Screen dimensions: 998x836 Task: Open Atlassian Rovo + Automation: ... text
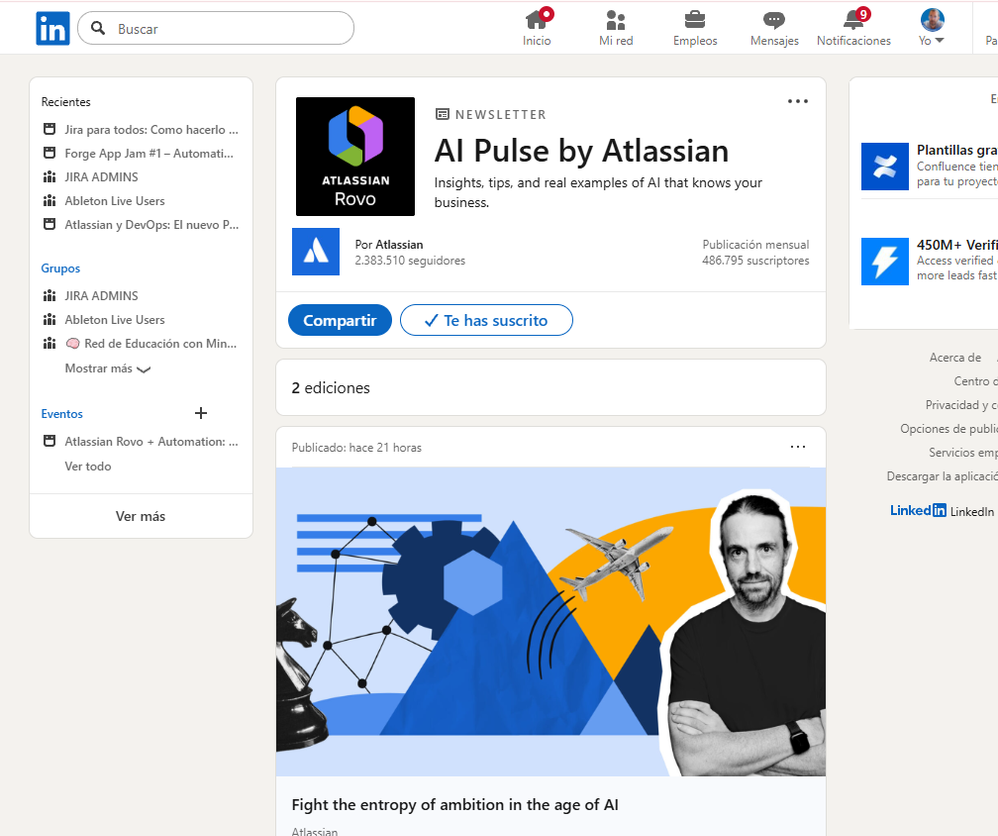151,441
